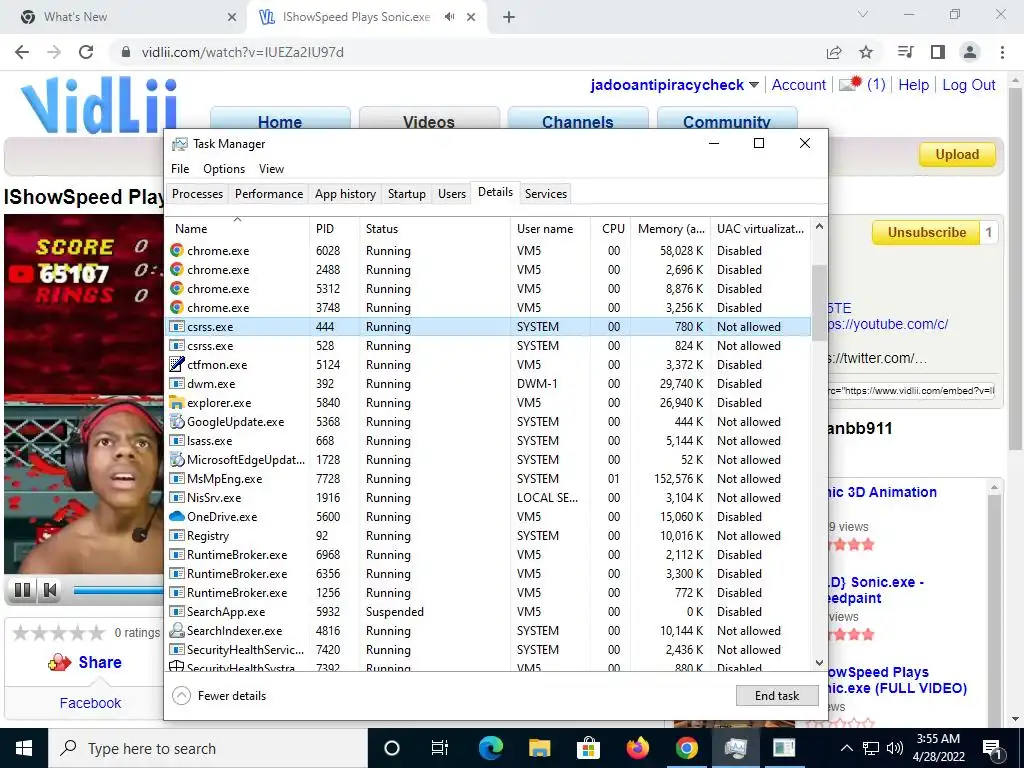Pause the video with the pause button

coord(22,590)
